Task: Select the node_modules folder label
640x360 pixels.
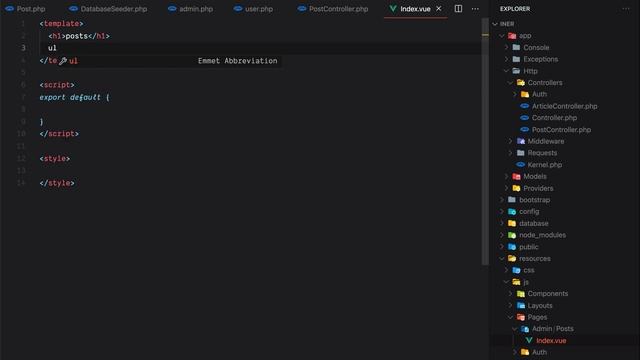Action: click(x=542, y=235)
